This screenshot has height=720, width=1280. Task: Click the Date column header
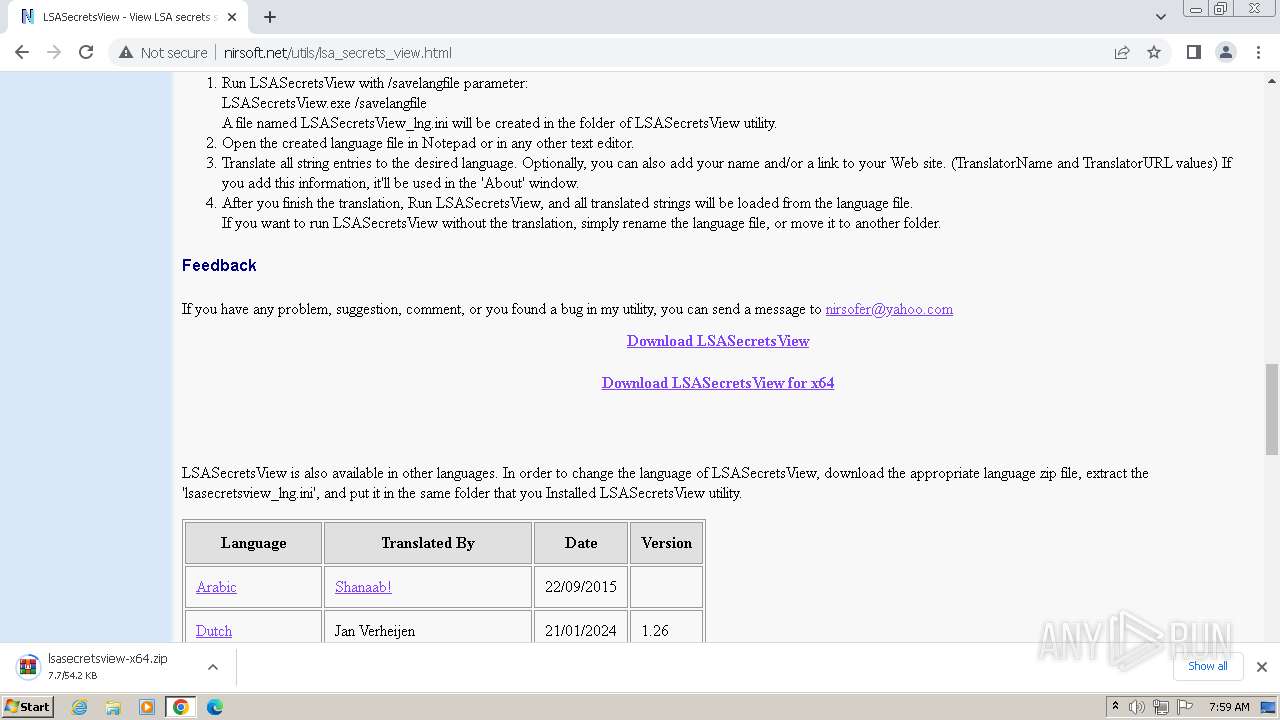[581, 543]
